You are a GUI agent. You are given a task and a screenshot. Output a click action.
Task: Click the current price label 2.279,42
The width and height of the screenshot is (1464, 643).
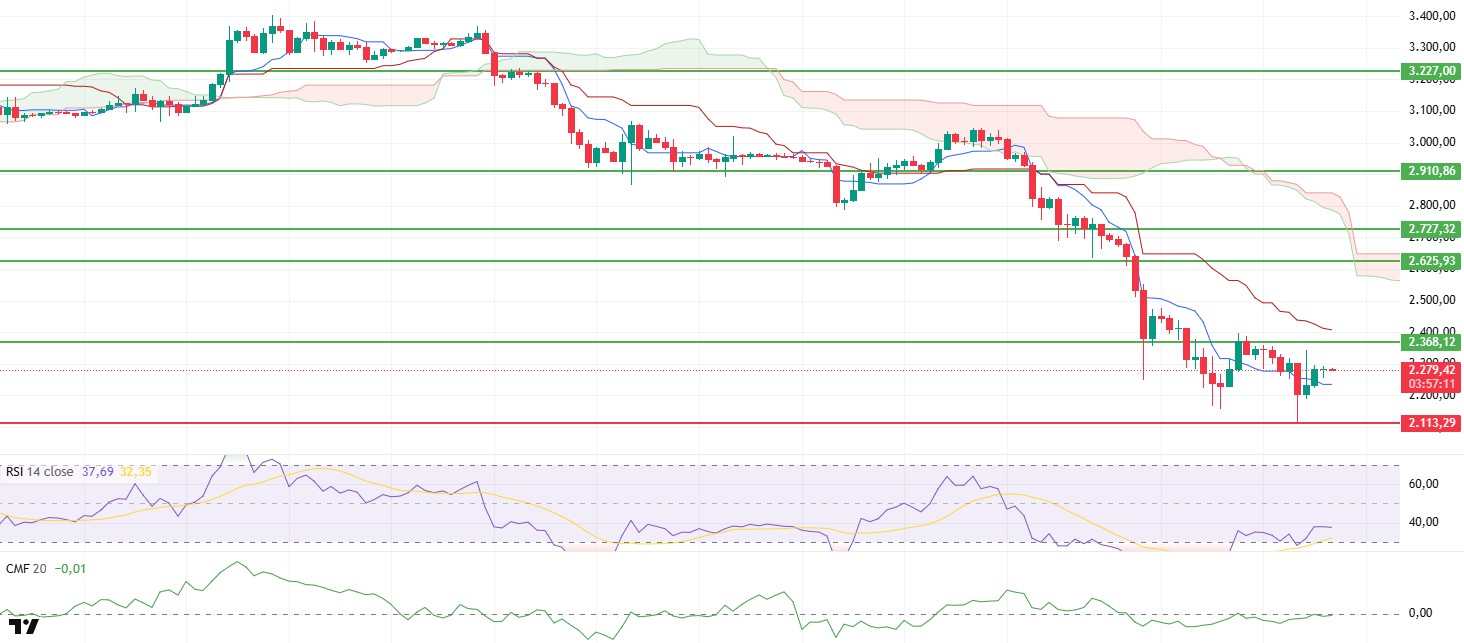pos(1432,369)
